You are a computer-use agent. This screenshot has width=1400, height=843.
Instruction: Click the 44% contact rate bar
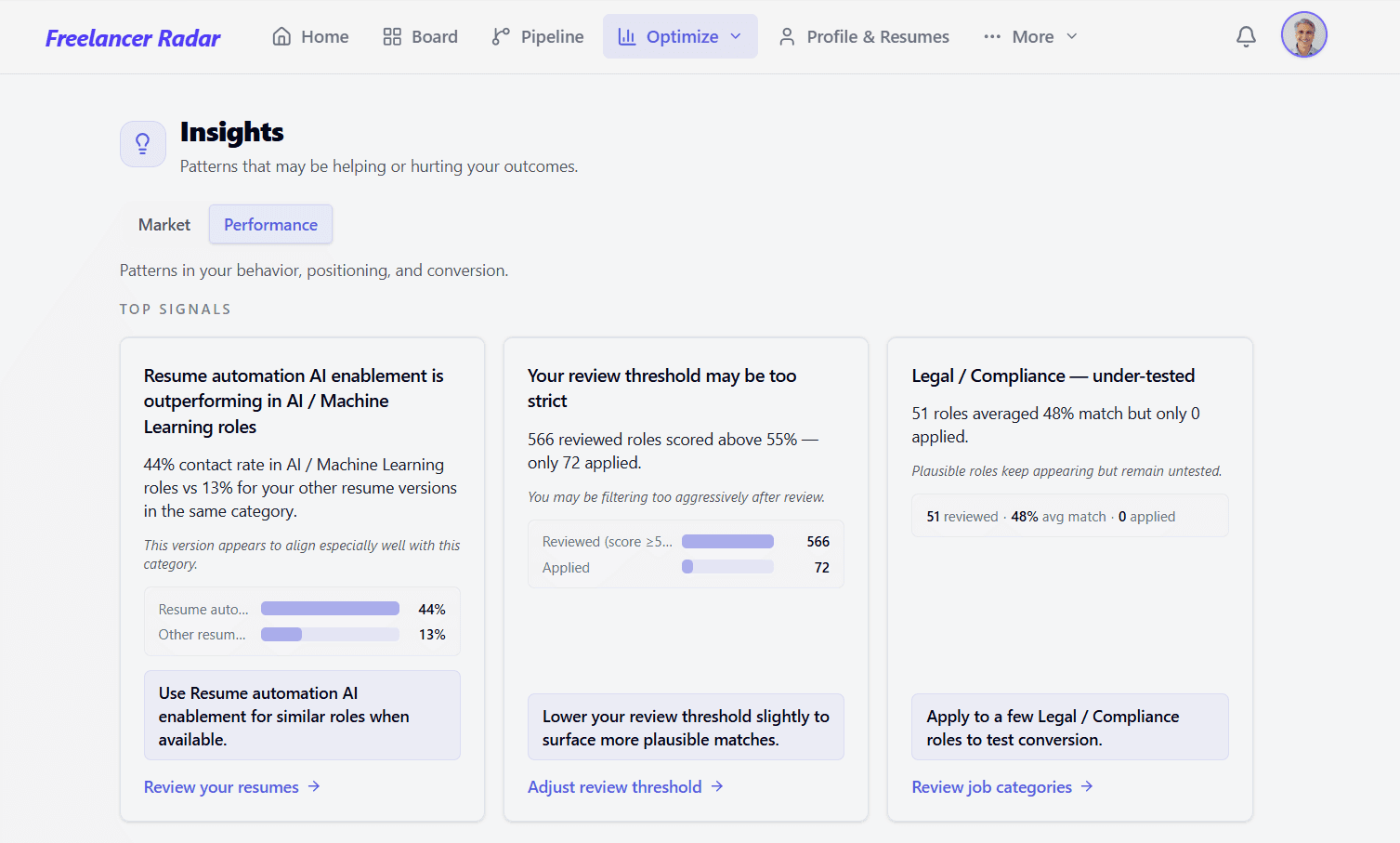[330, 608]
